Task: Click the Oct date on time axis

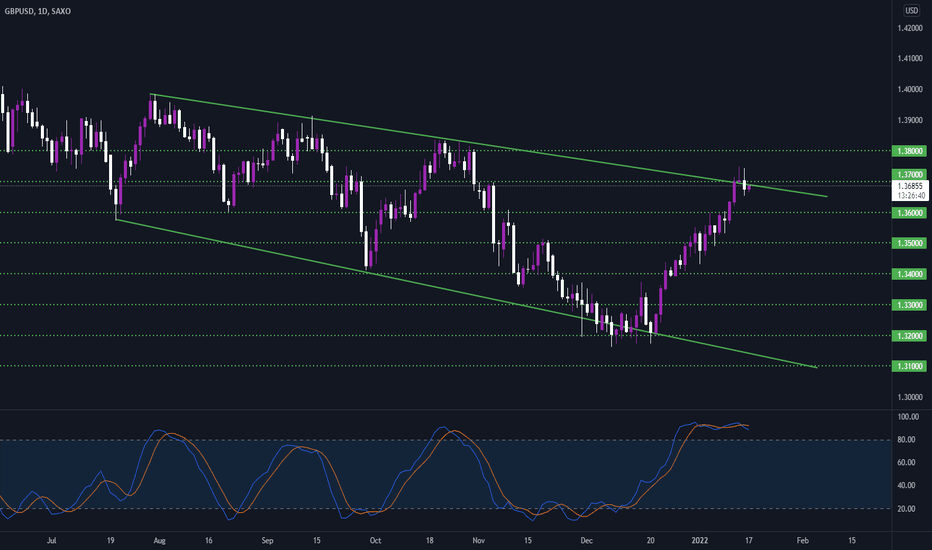Action: pyautogui.click(x=375, y=540)
